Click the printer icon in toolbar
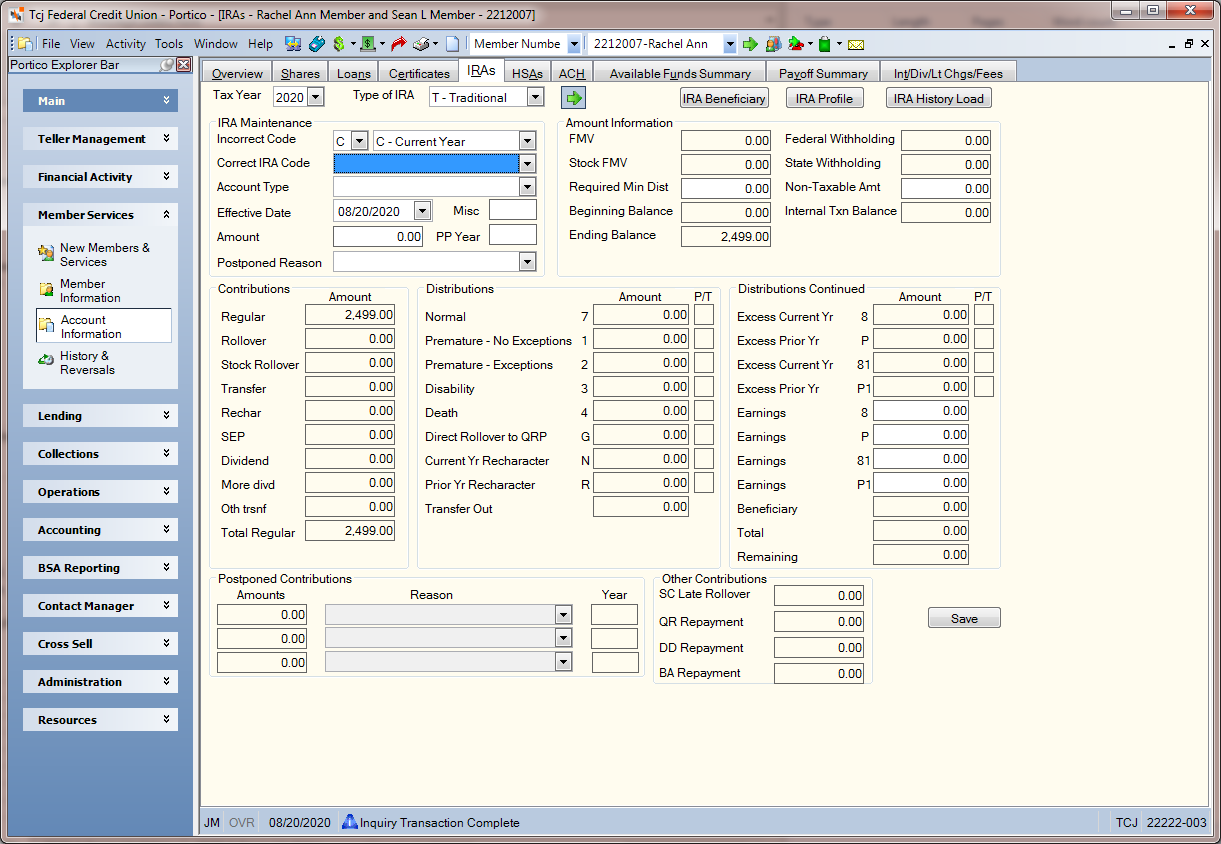 [421, 44]
